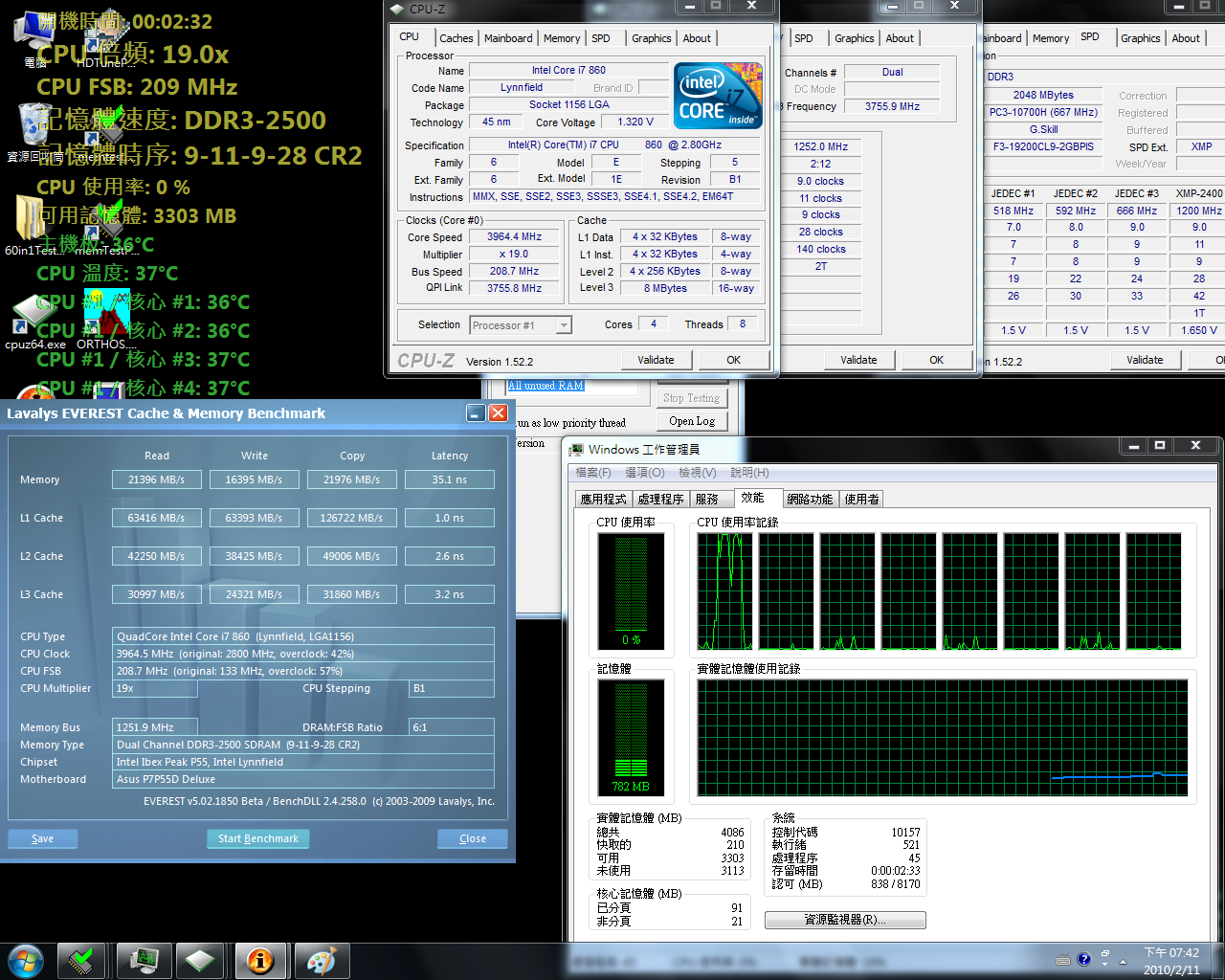Switch to Task Manager via taskbar graph icon

point(144,960)
